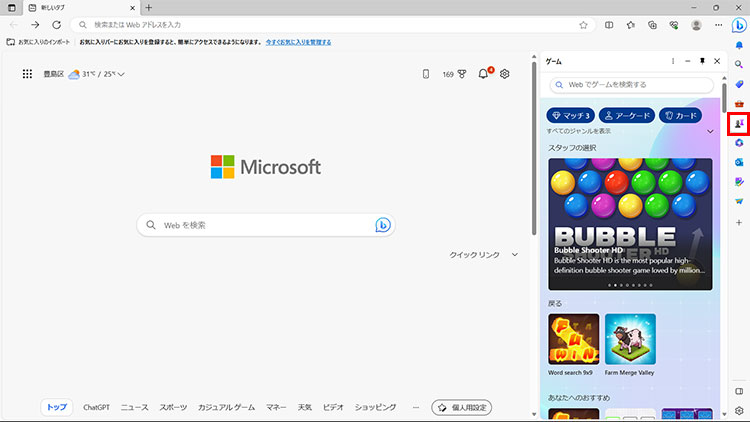Click the split screen icon in the toolbar
This screenshot has height=422, width=750.
point(611,25)
